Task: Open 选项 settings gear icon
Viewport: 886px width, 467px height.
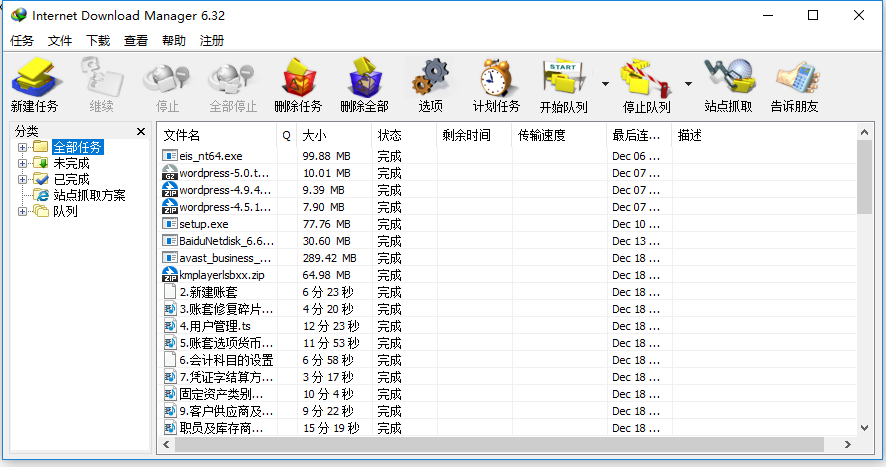Action: (431, 76)
